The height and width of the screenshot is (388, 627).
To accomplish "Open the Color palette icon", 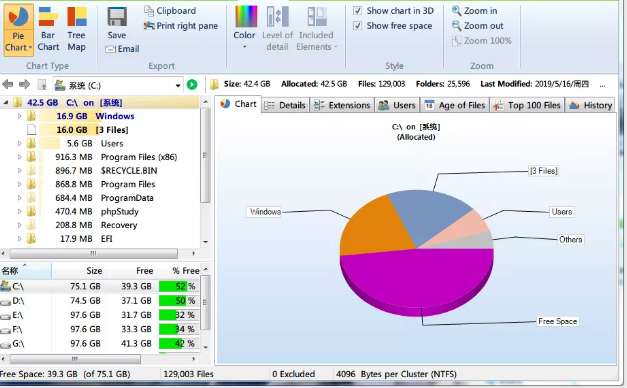I will pos(245,17).
